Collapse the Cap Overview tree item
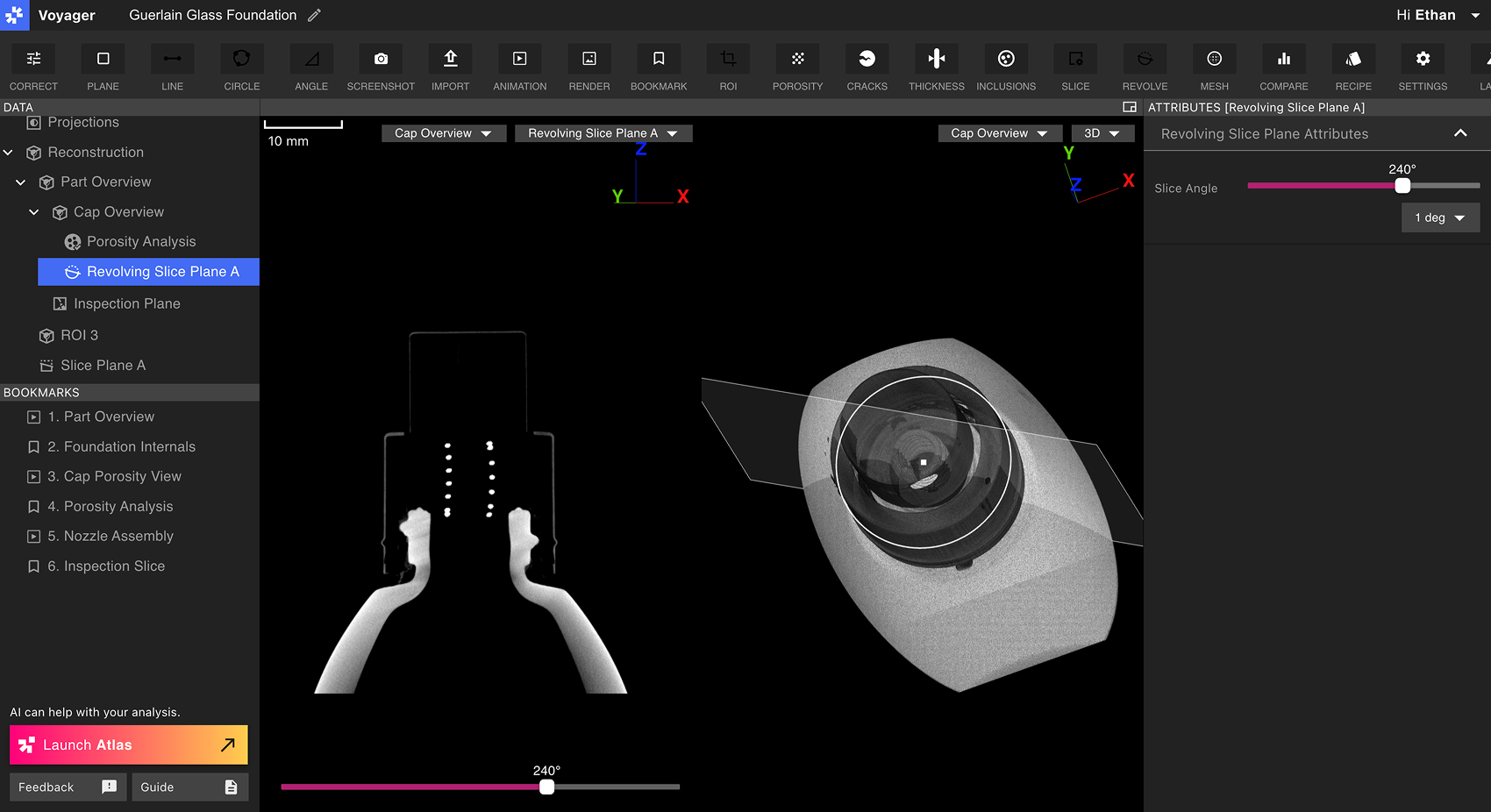Image resolution: width=1491 pixels, height=812 pixels. tap(33, 211)
